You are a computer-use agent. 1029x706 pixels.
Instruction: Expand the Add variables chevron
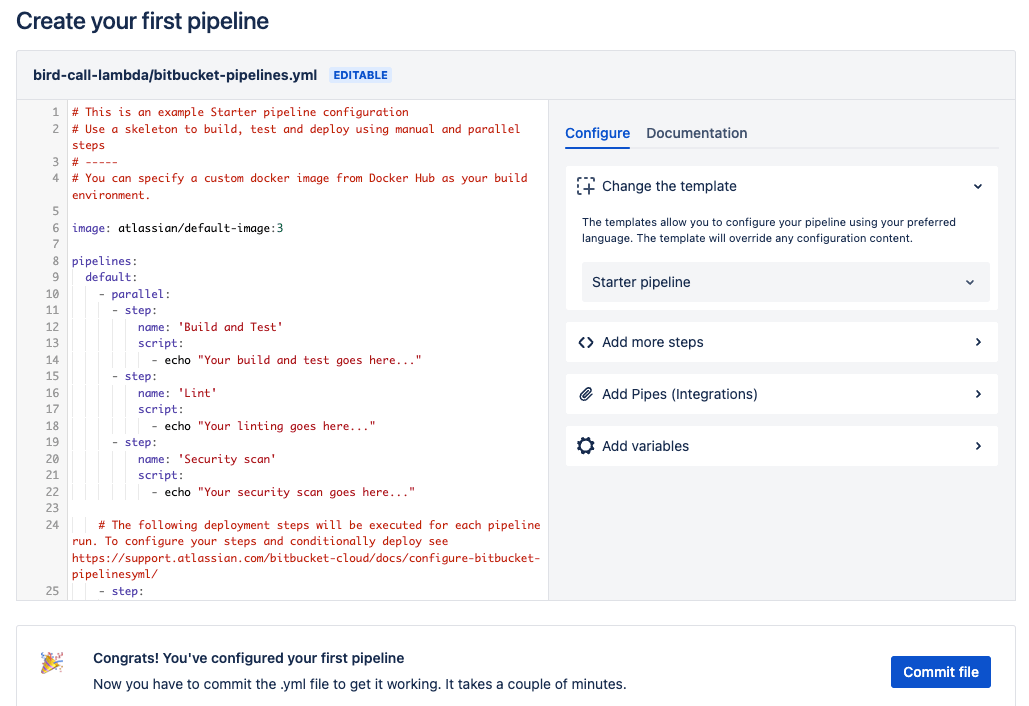tap(978, 446)
